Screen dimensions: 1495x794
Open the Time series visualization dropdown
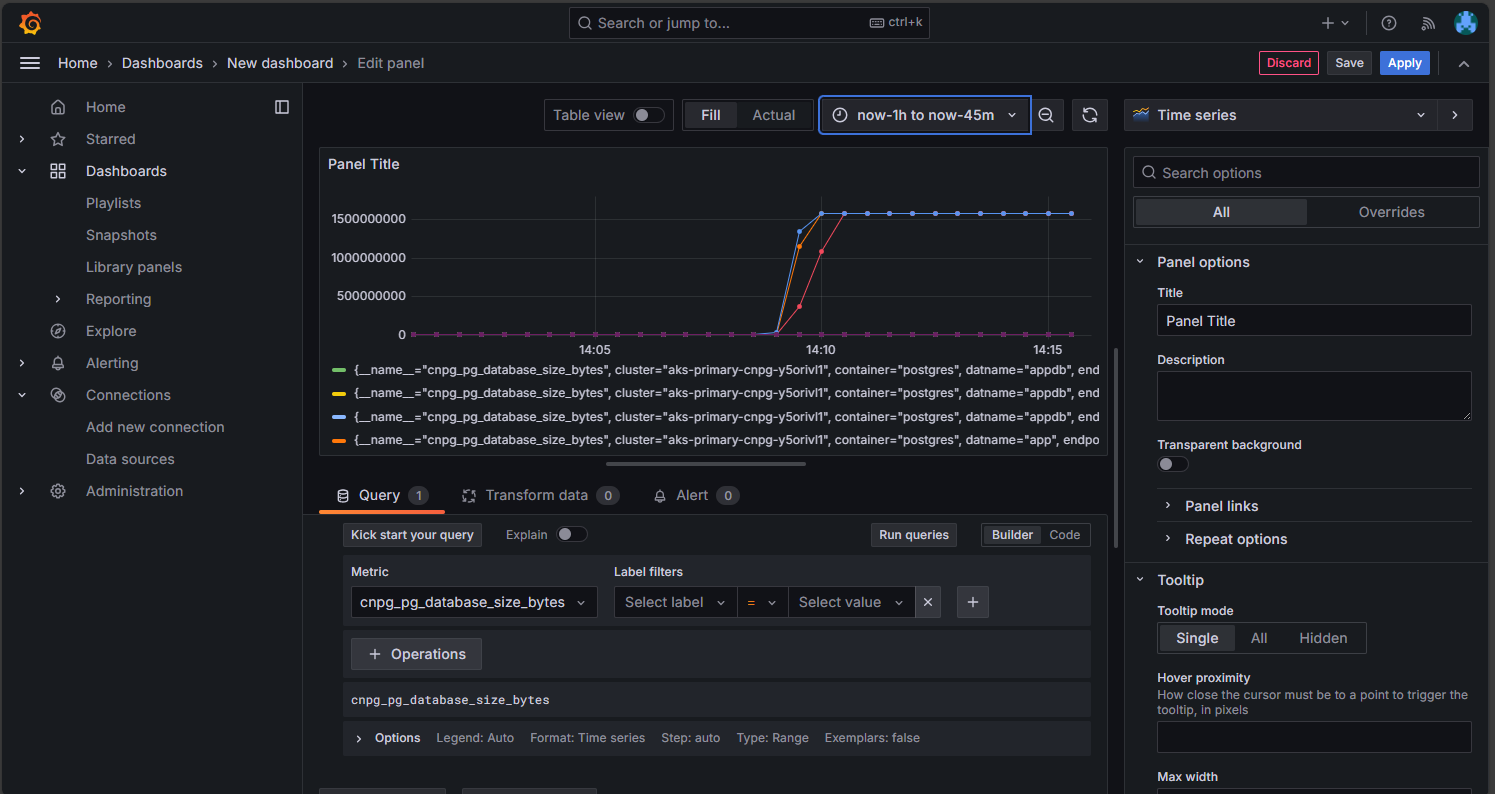click(1280, 115)
